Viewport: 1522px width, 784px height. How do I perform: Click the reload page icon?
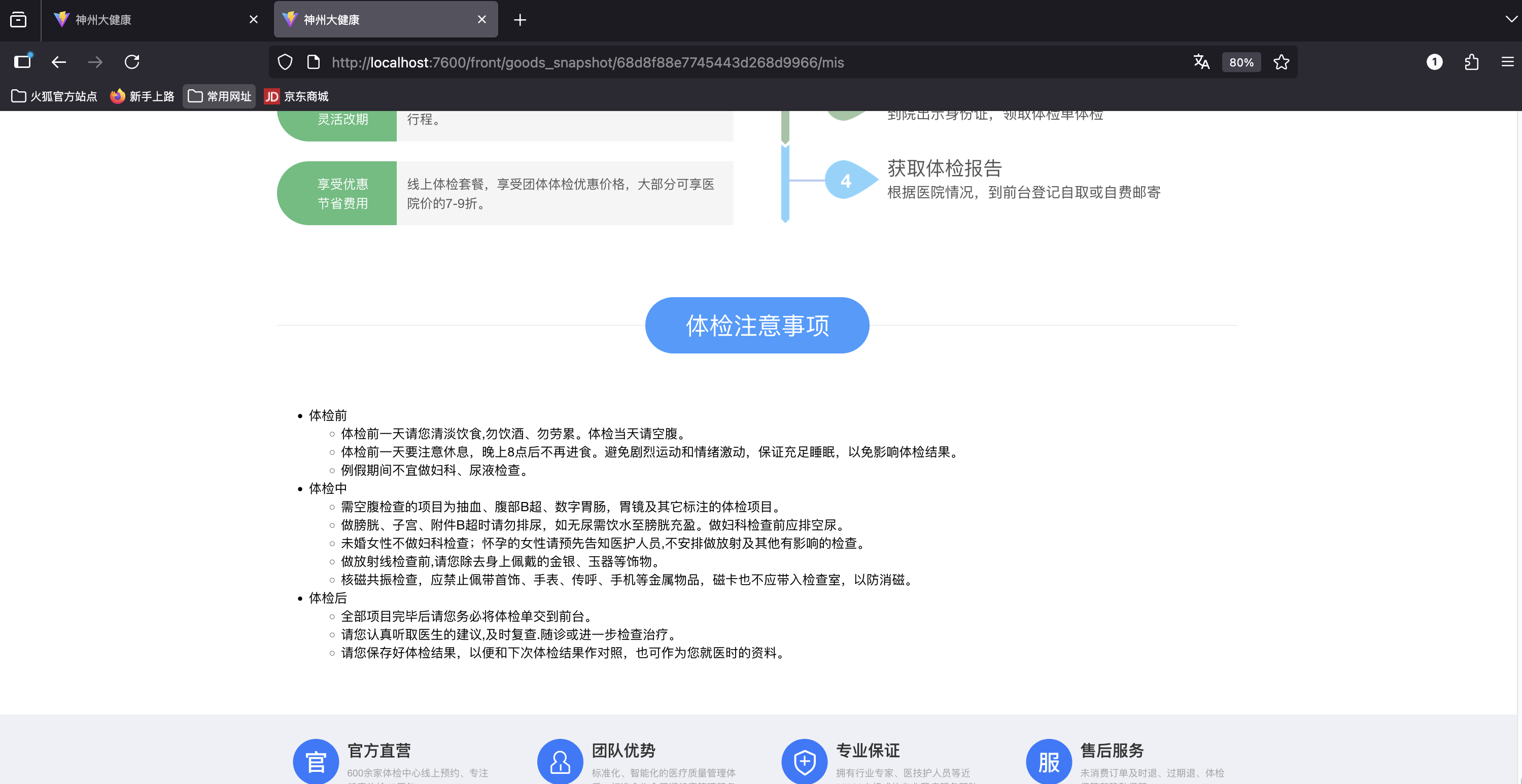coord(132,62)
